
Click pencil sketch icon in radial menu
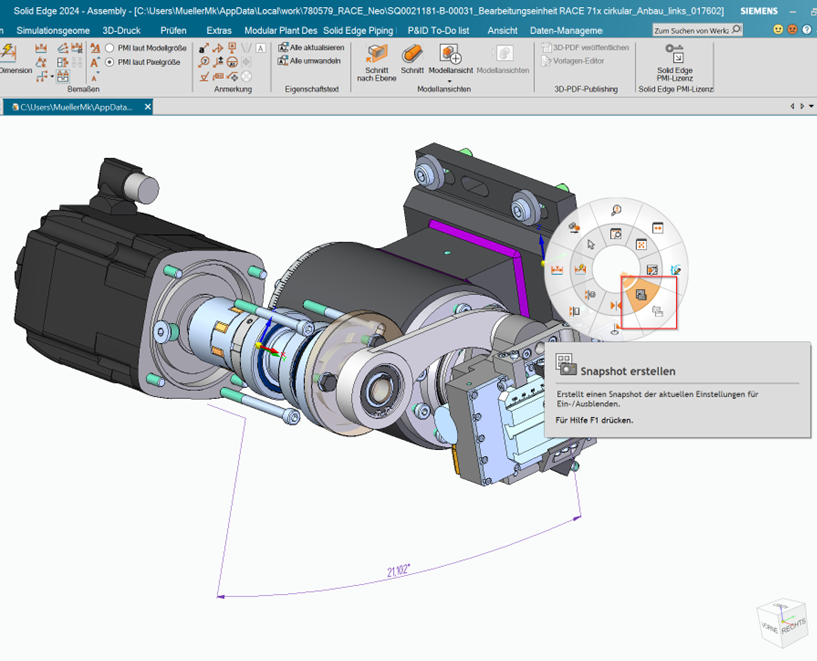(x=675, y=269)
